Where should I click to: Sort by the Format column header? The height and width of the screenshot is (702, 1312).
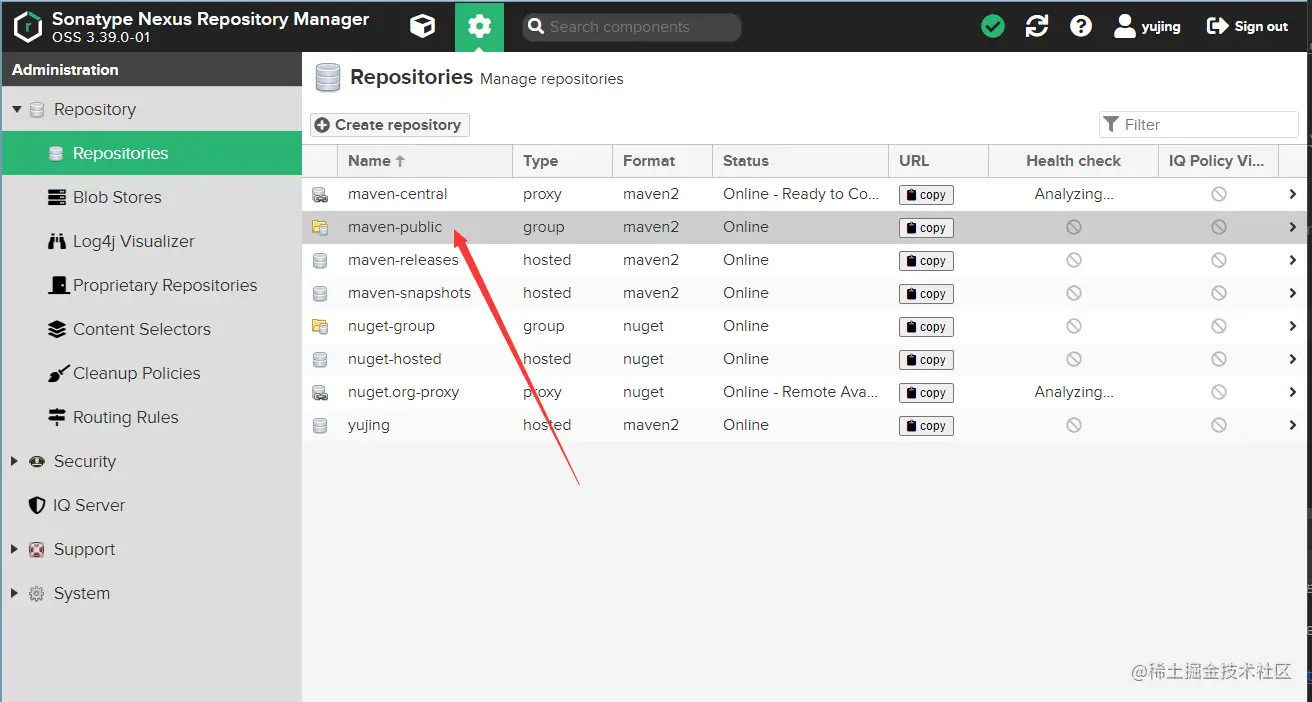click(x=662, y=161)
